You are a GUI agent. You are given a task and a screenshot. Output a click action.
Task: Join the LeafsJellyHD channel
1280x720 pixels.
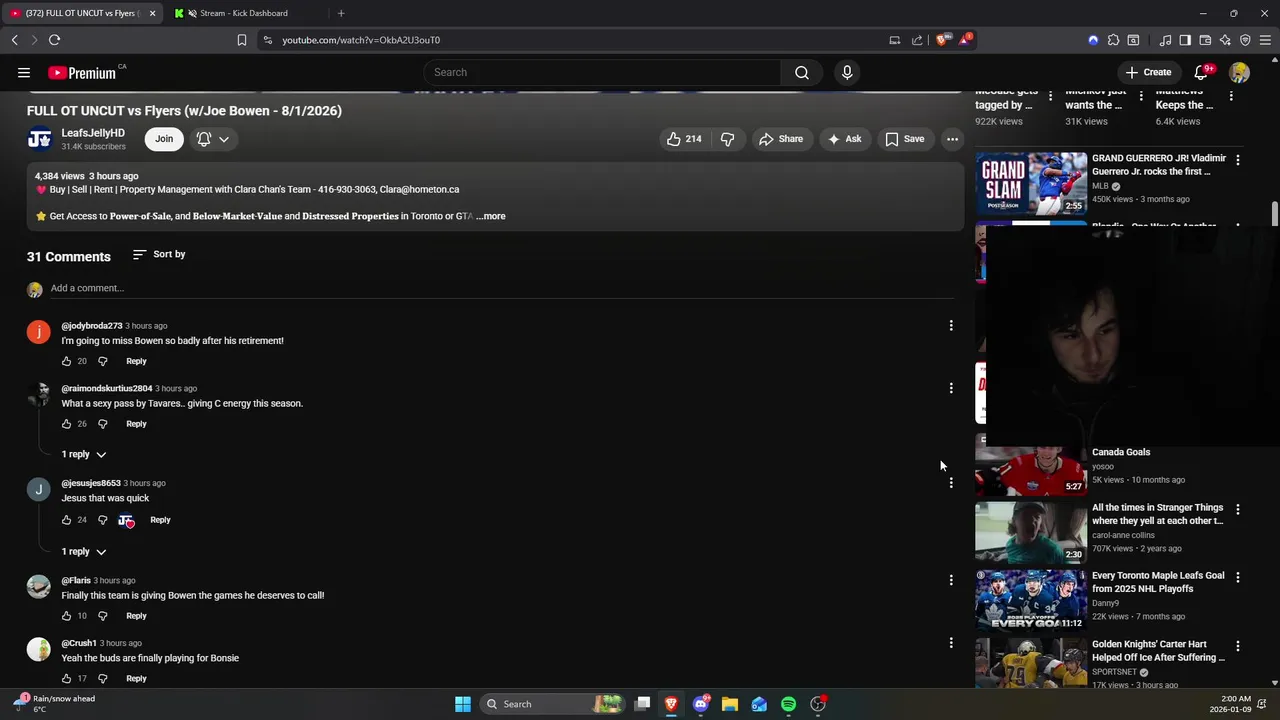pos(164,139)
